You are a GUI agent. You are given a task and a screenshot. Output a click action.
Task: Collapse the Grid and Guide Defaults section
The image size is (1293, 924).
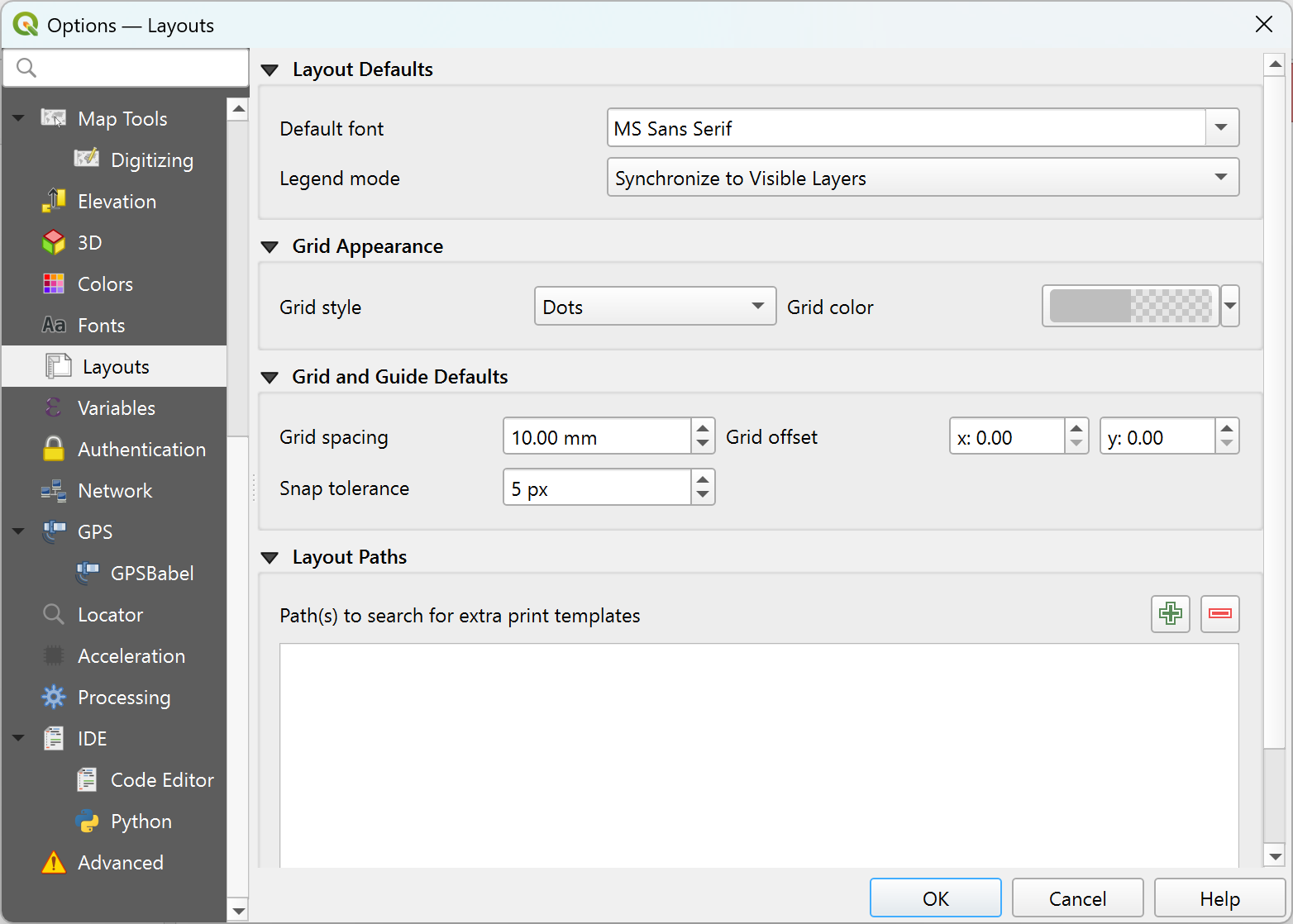(x=270, y=378)
